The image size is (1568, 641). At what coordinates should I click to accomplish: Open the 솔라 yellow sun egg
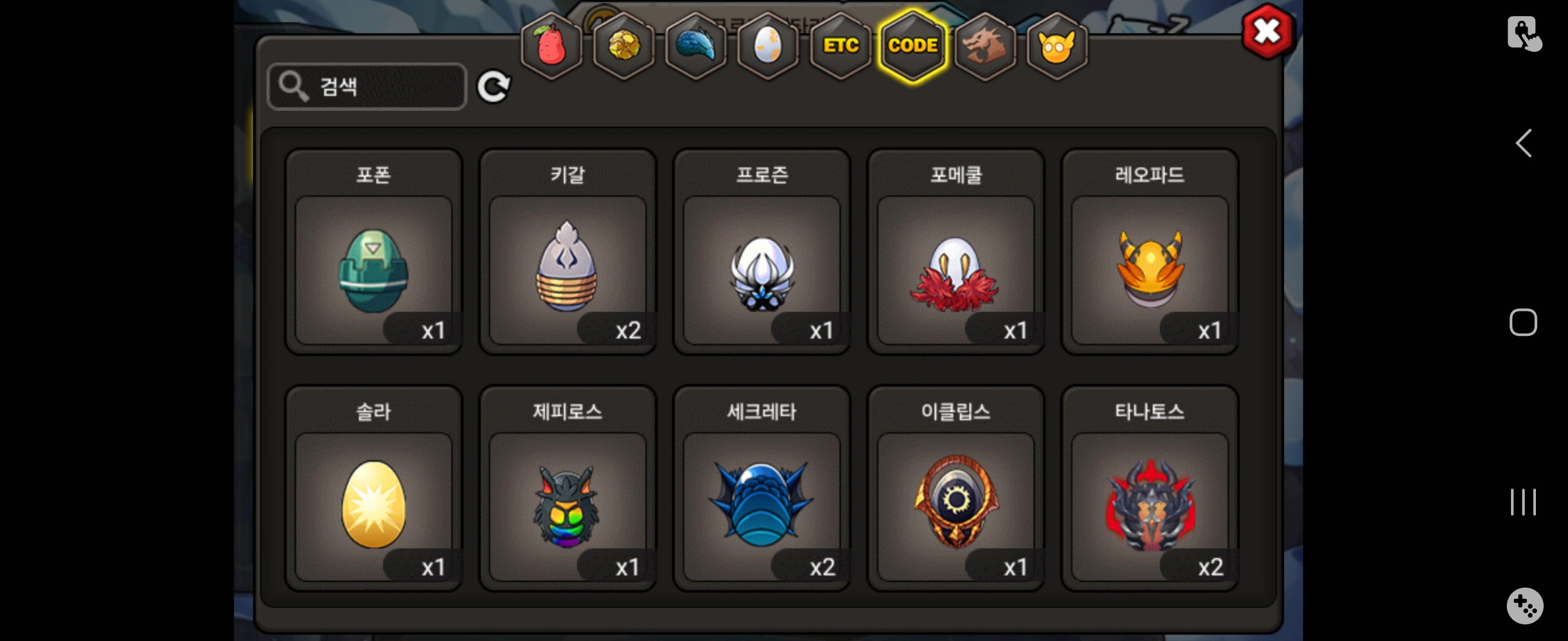[373, 488]
